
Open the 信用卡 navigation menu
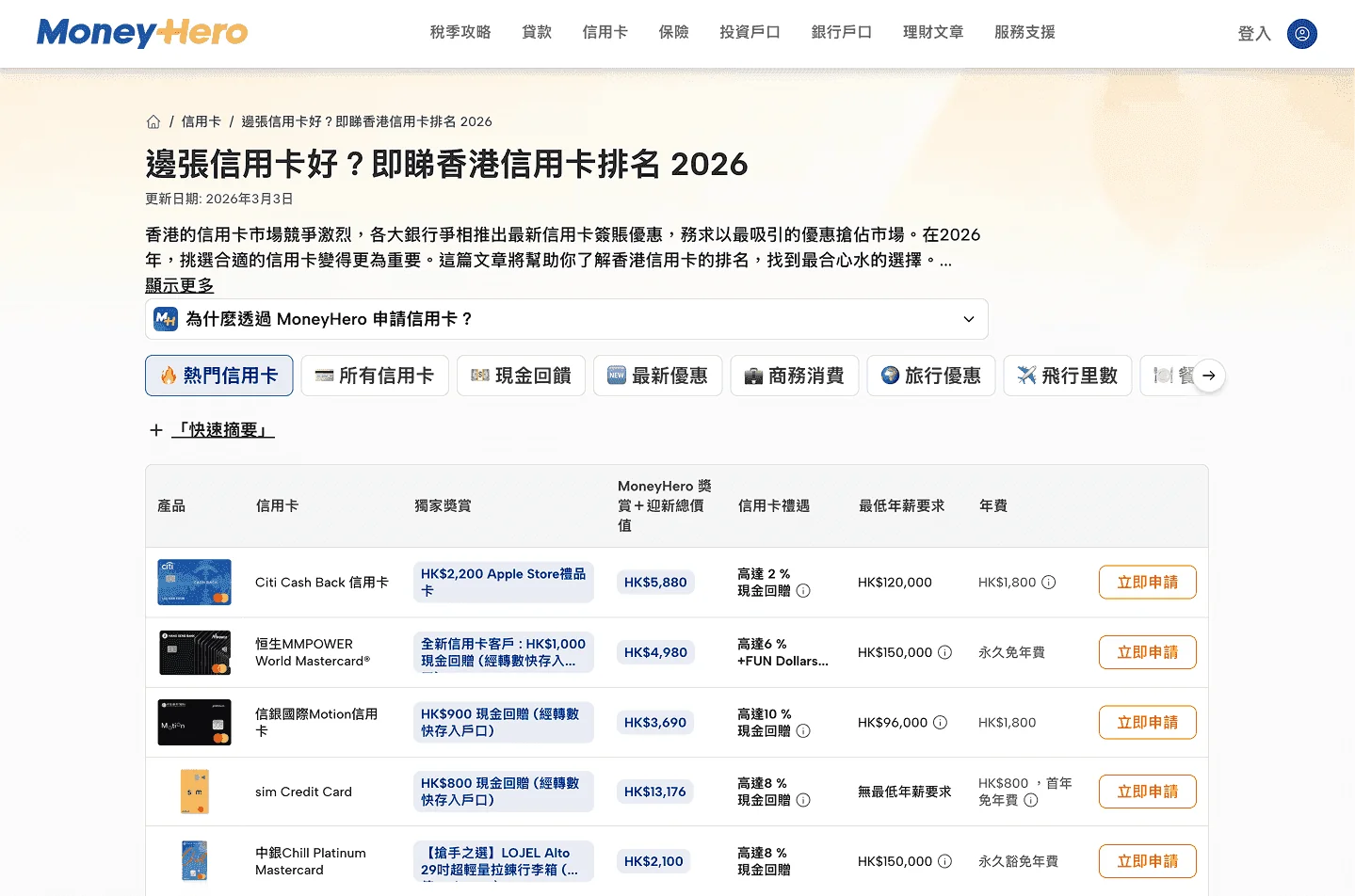click(x=605, y=33)
